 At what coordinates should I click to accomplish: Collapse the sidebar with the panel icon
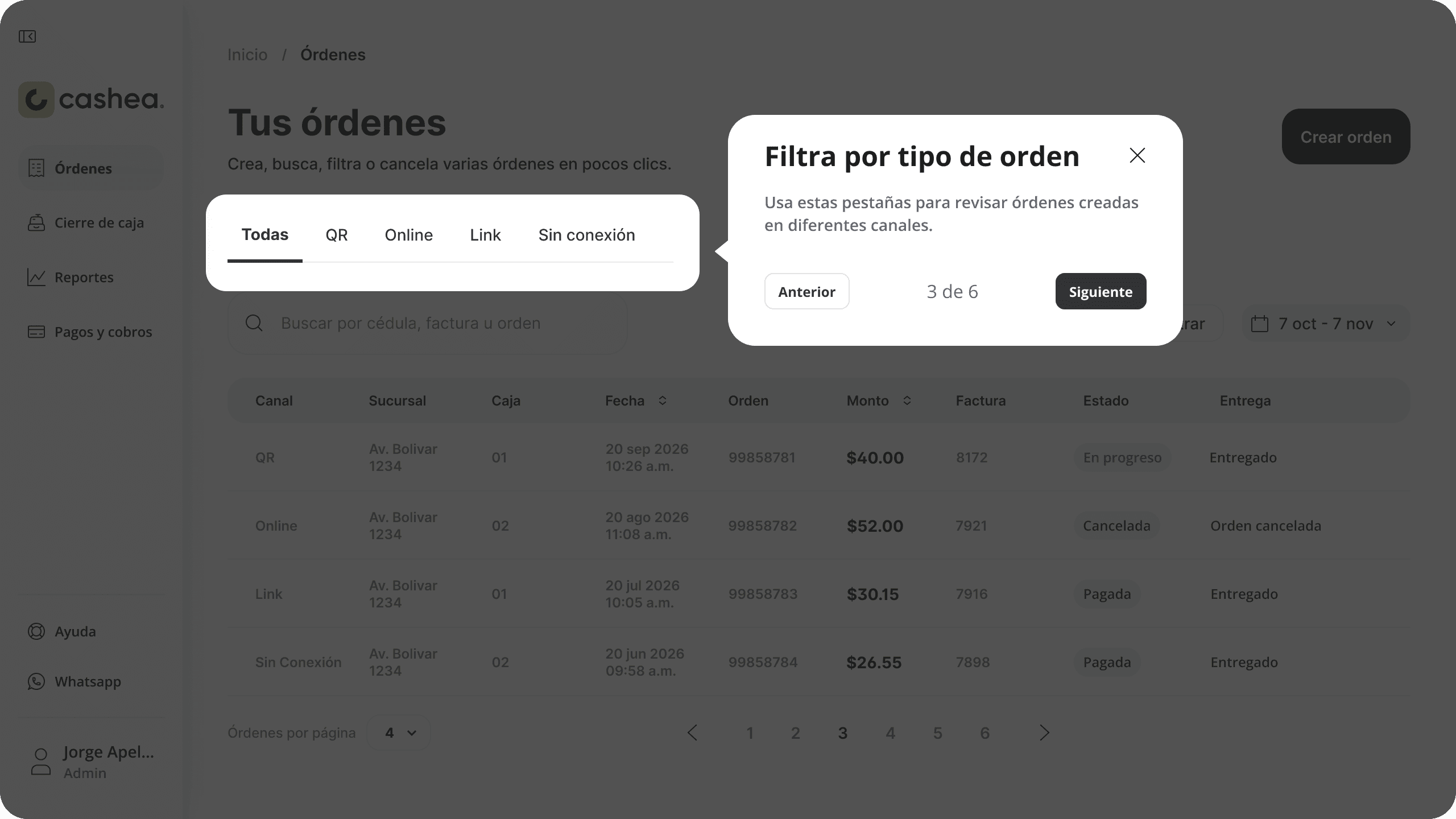coord(27,36)
